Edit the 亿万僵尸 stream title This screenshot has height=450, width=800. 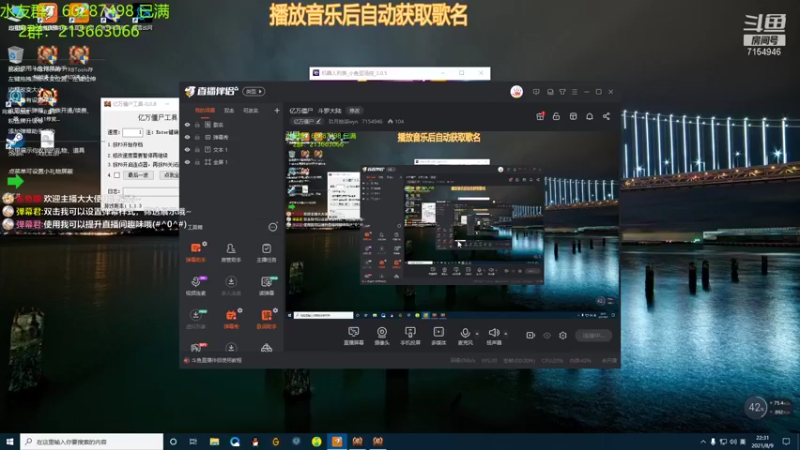click(x=307, y=121)
